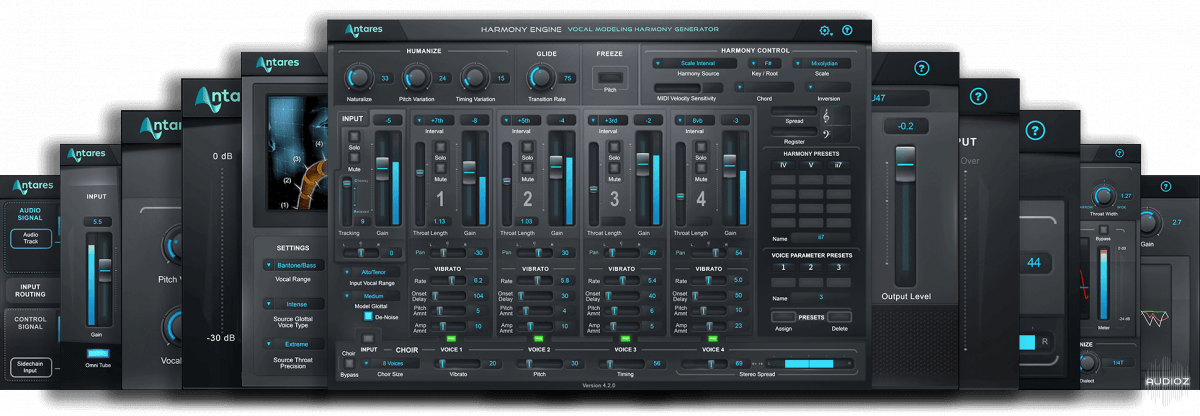This screenshot has height=416, width=1200.
Task: Open the Chord dropdown
Action: (x=763, y=87)
